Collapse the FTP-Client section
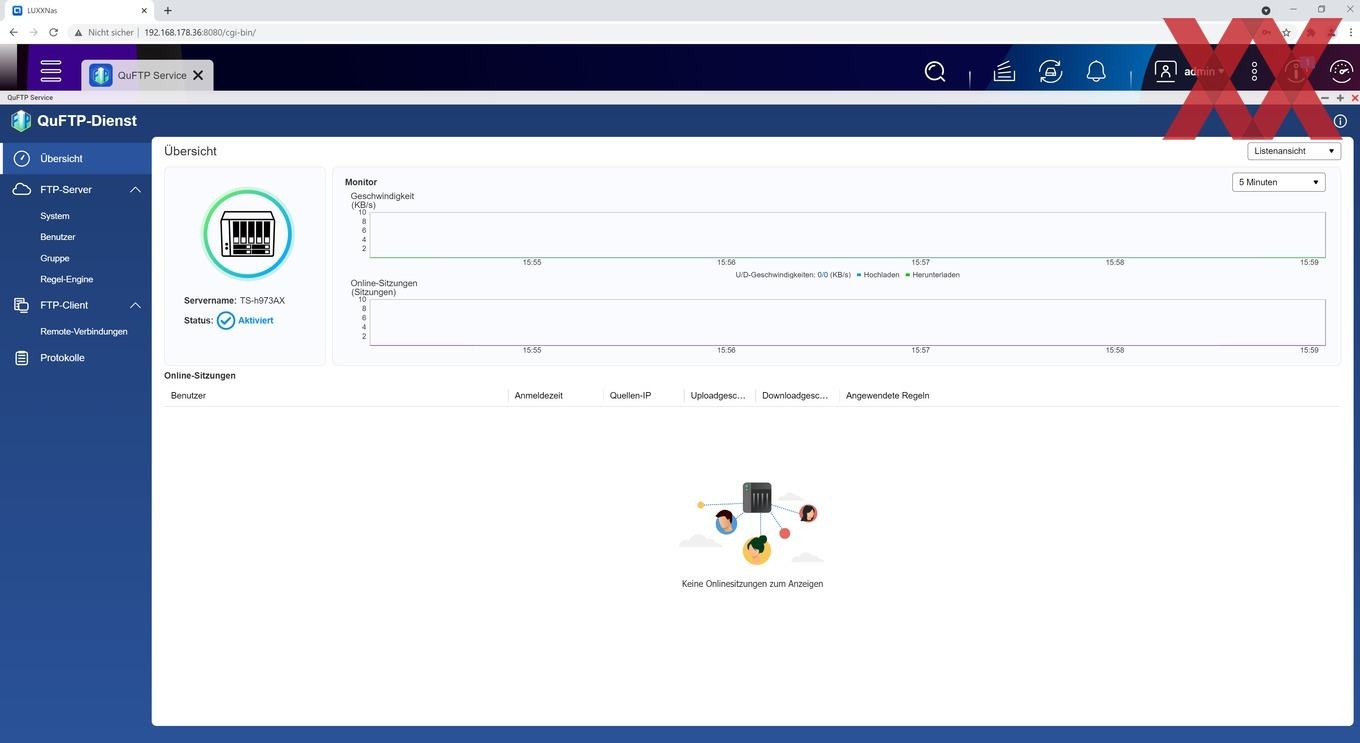This screenshot has height=743, width=1360. click(x=135, y=305)
